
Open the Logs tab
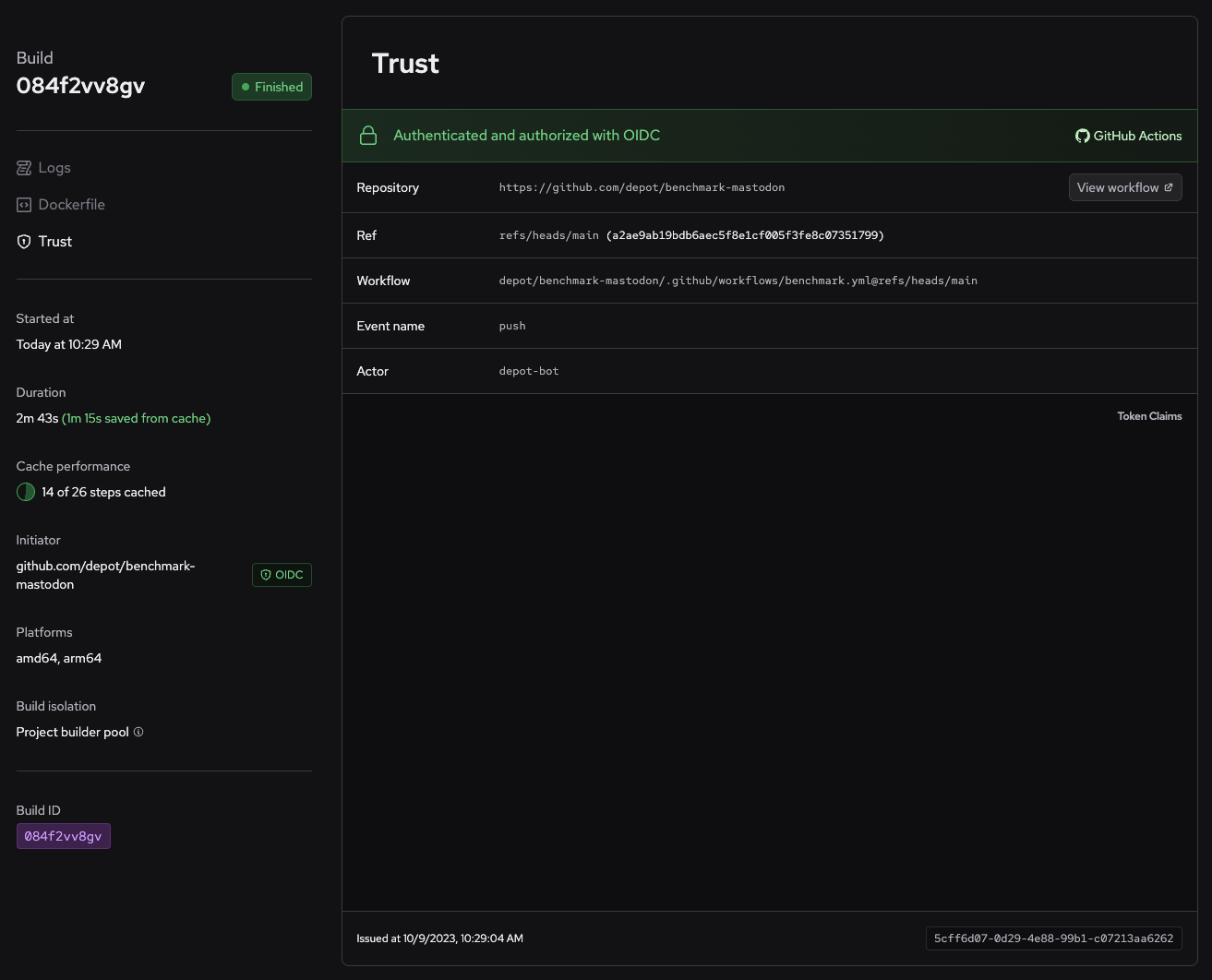click(x=54, y=168)
